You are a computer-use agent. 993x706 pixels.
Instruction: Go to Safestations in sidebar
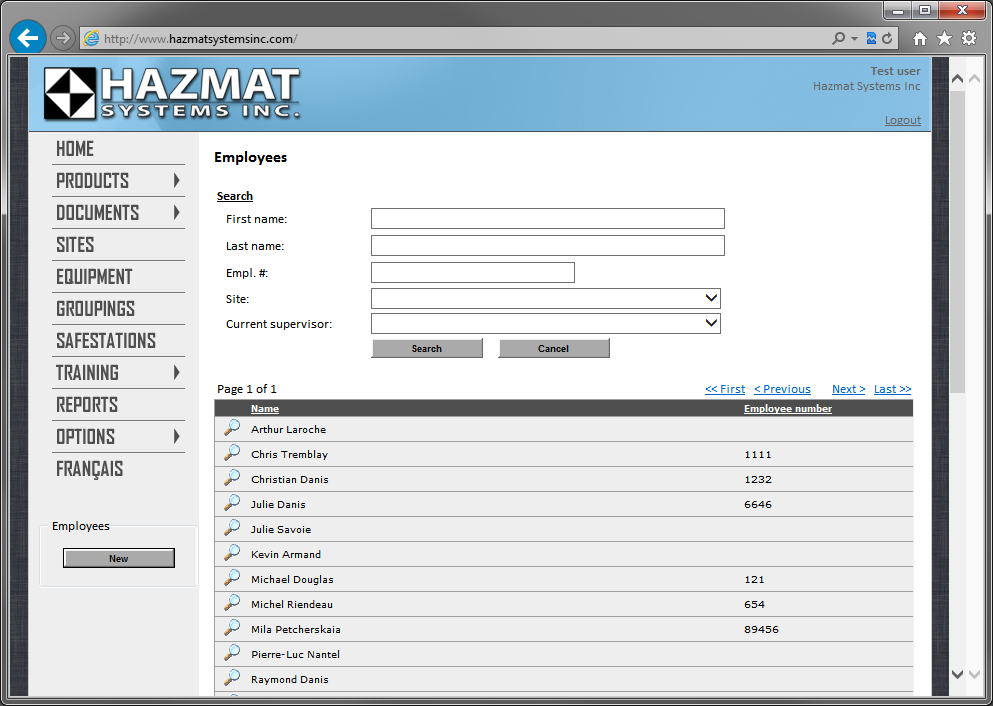click(106, 341)
